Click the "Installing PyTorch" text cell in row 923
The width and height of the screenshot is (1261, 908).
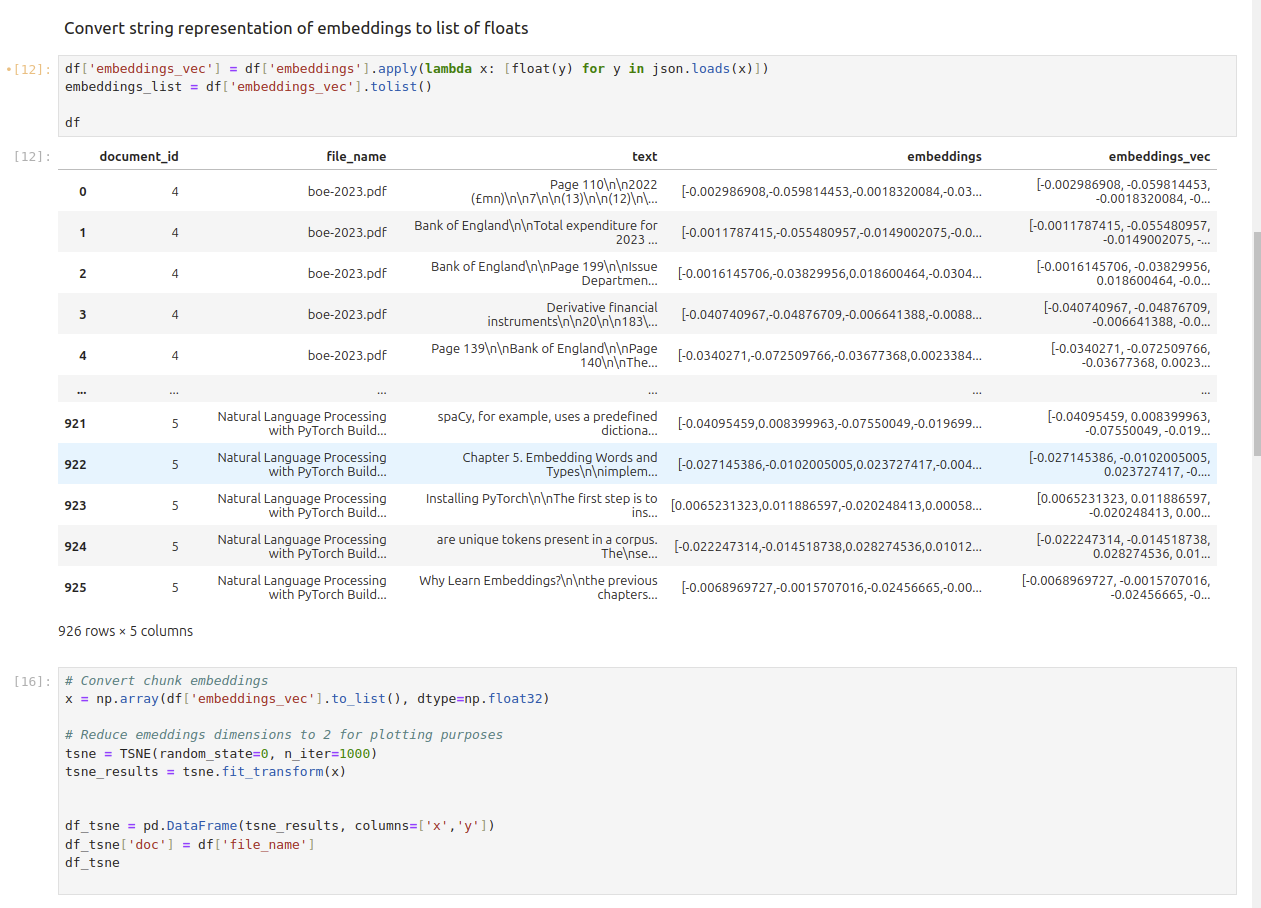tap(541, 505)
